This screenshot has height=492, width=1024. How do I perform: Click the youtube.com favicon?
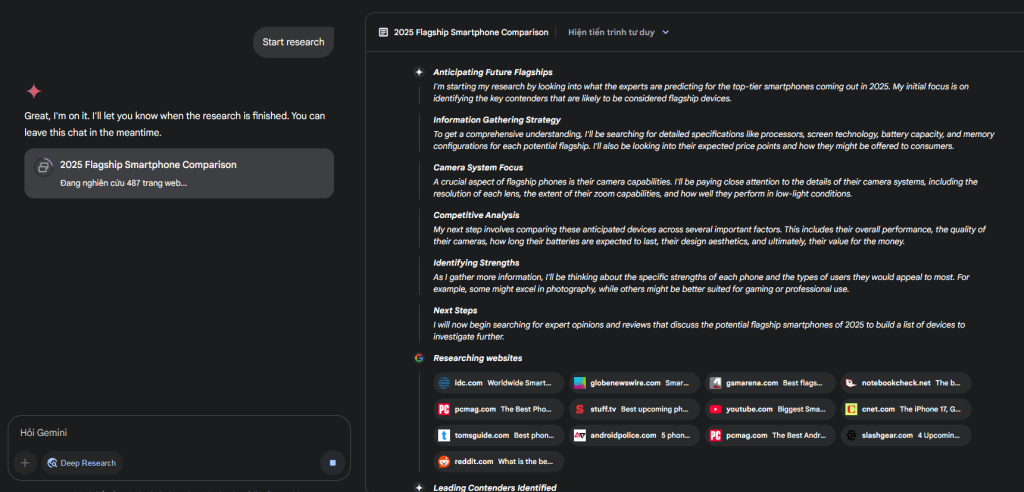coord(715,409)
